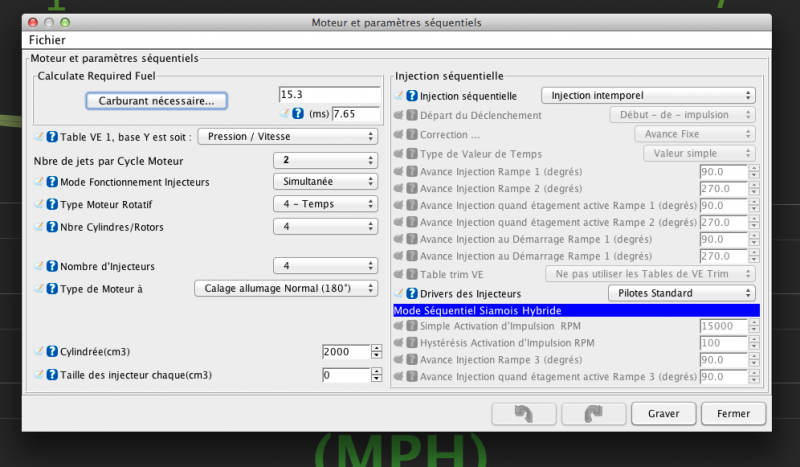Click Nbre de jets par Cycle Moteur label
This screenshot has height=467, width=800.
click(x=108, y=161)
